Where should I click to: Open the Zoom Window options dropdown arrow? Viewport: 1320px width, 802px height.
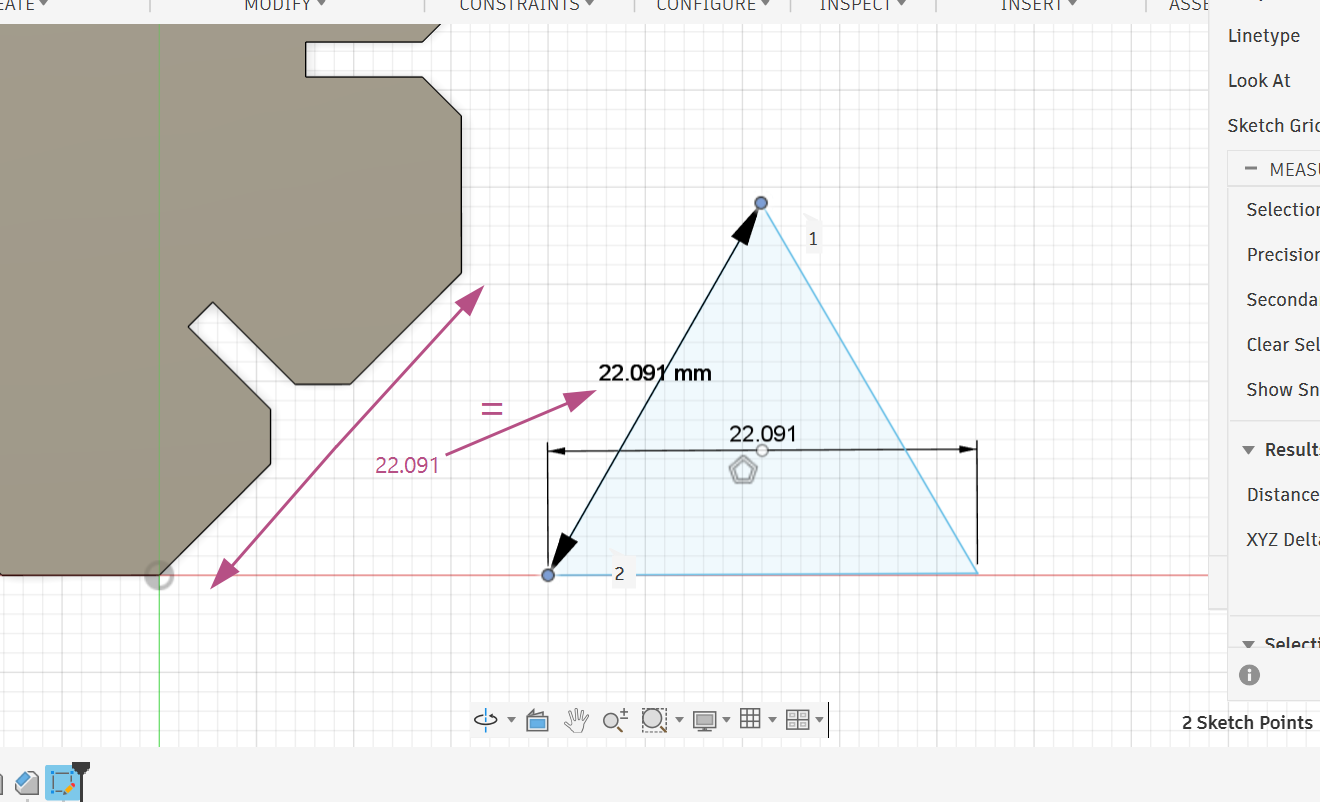[679, 720]
